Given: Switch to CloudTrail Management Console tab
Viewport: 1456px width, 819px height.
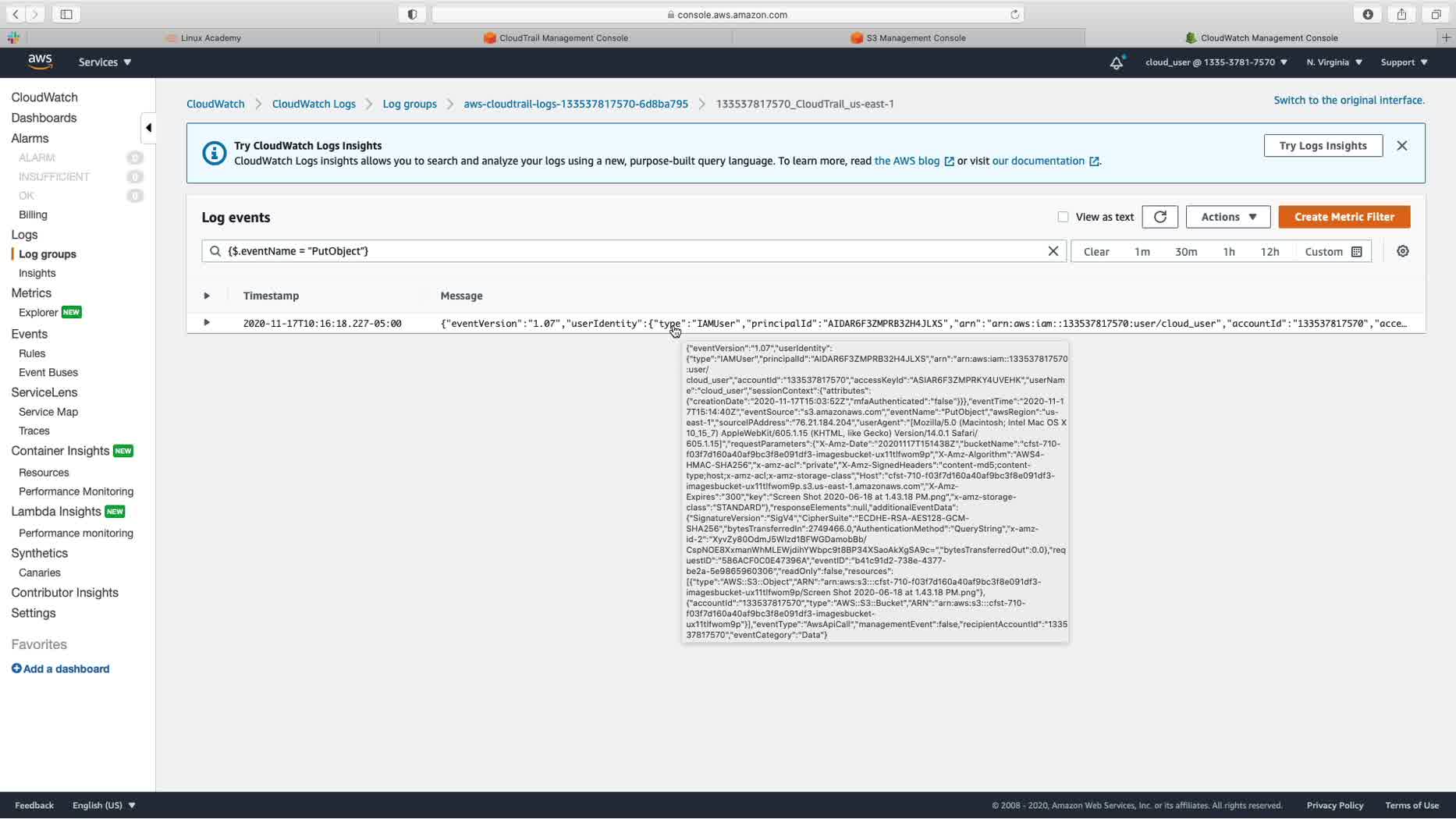Looking at the screenshot, I should [x=556, y=37].
